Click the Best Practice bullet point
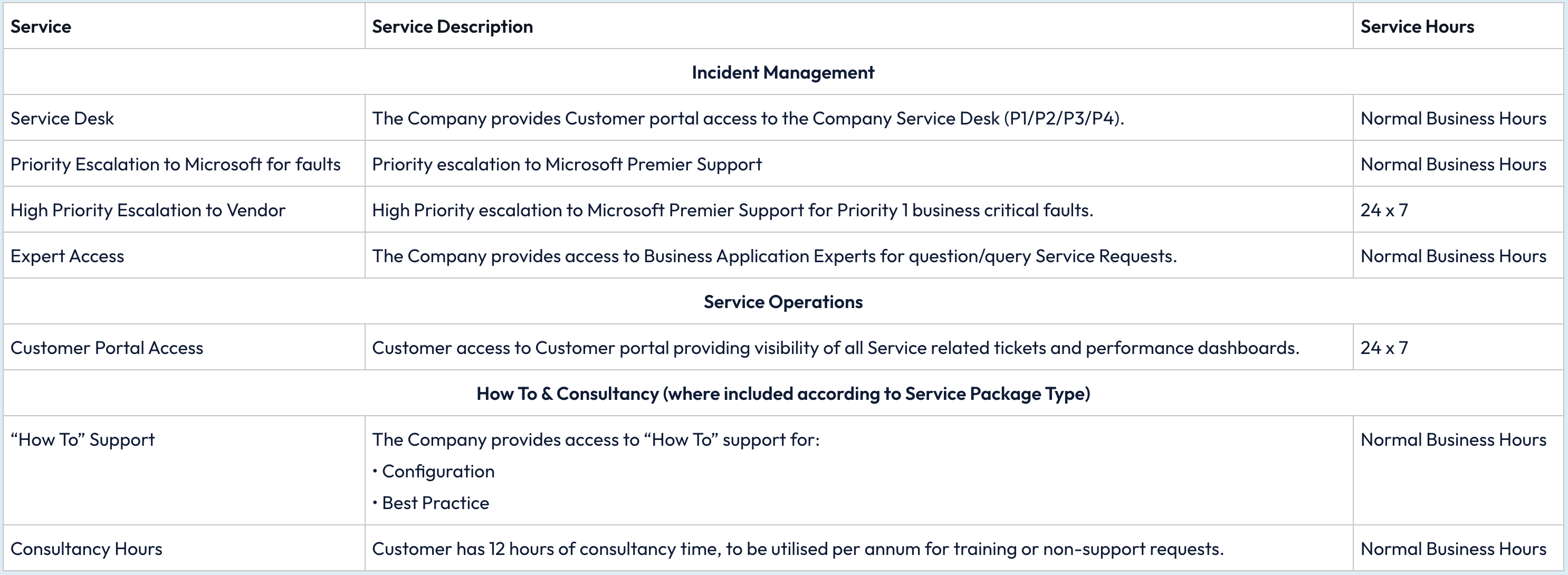The height and width of the screenshot is (575, 1568). tap(435, 503)
